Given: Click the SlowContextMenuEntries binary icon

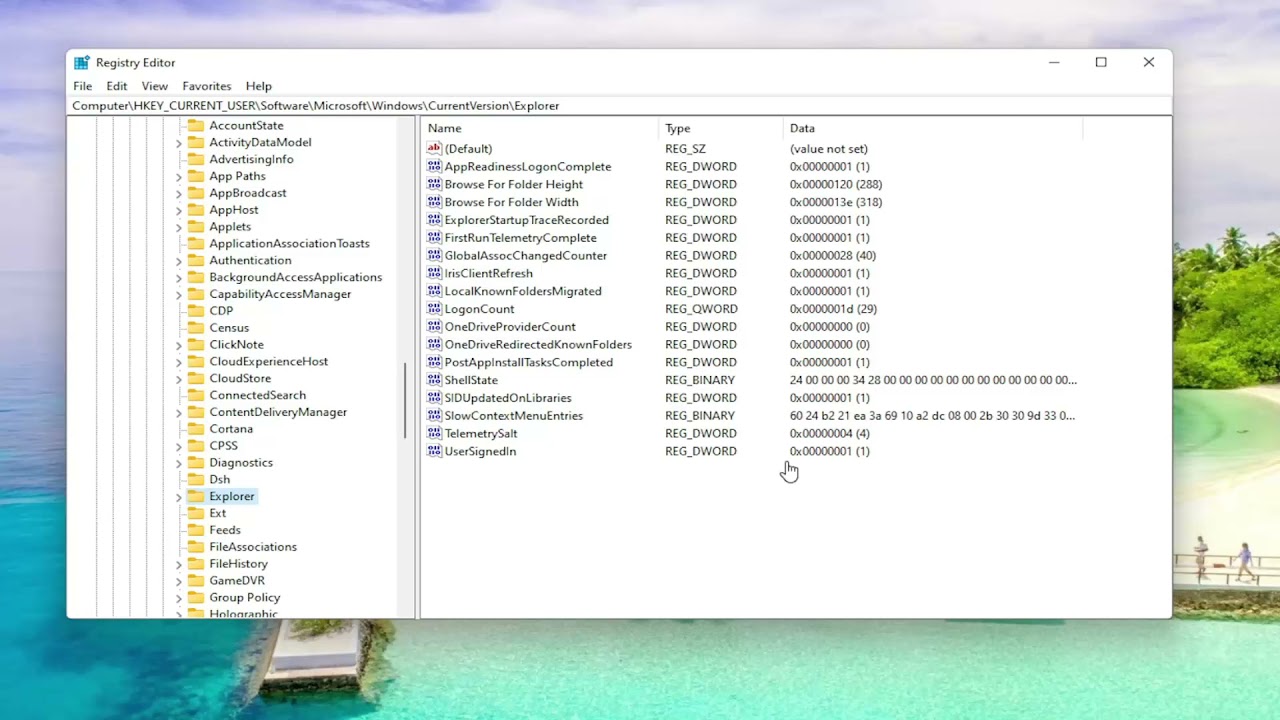Looking at the screenshot, I should click(x=434, y=416).
